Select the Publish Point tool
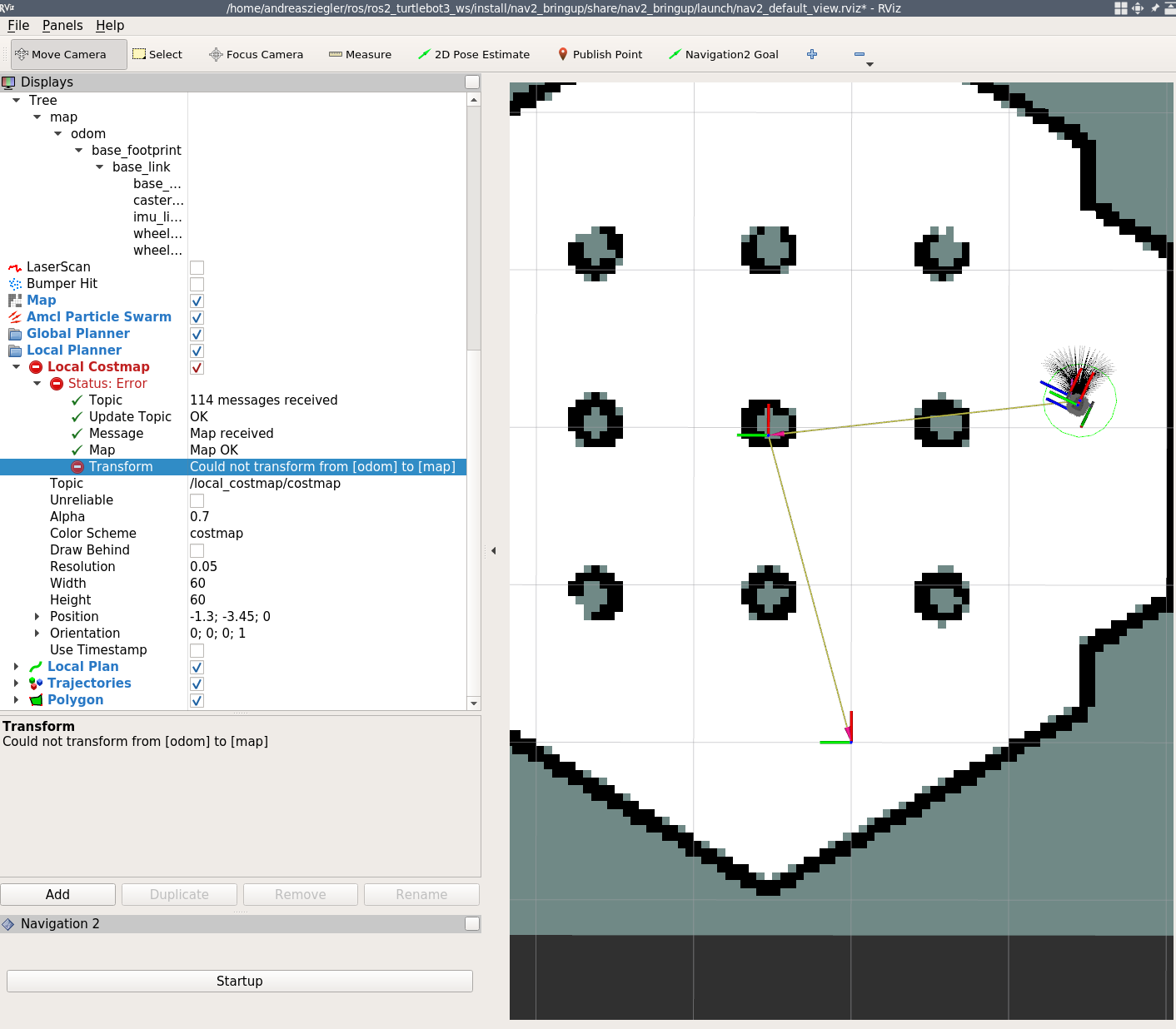The width and height of the screenshot is (1176, 1029). tap(600, 54)
